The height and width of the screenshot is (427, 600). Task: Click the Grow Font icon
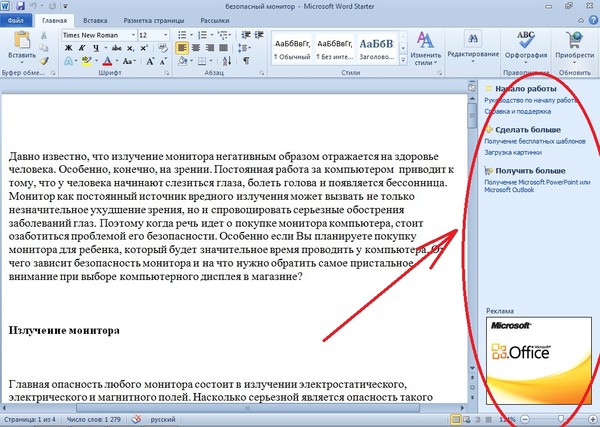[x=150, y=61]
